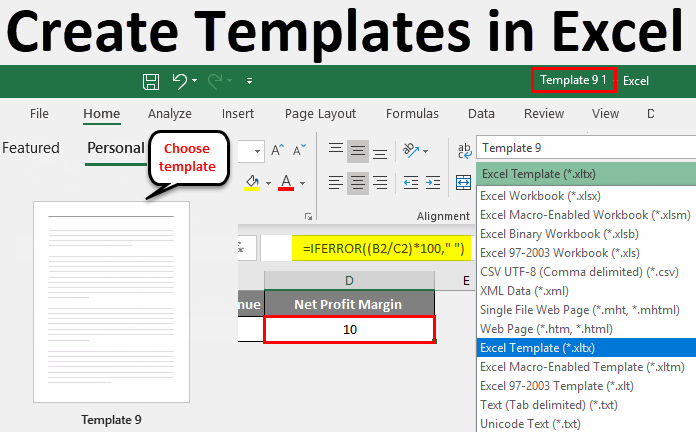This screenshot has height=432, width=696.
Task: Choose Web Page (*.htm, *.html) option
Action: [x=587, y=329]
